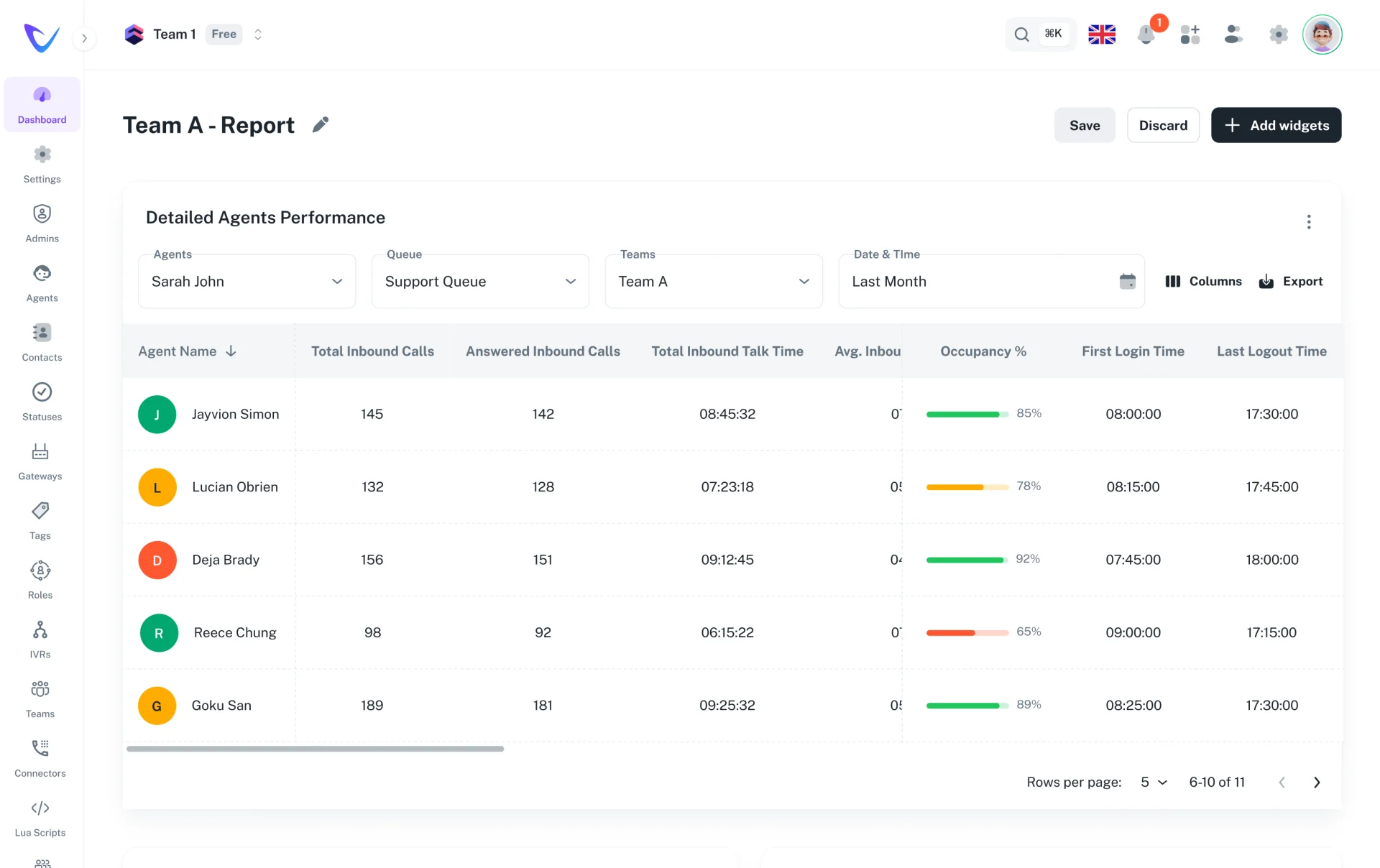Screen dimensions: 1380x868
Task: Click the user profile avatar
Action: tap(1322, 34)
